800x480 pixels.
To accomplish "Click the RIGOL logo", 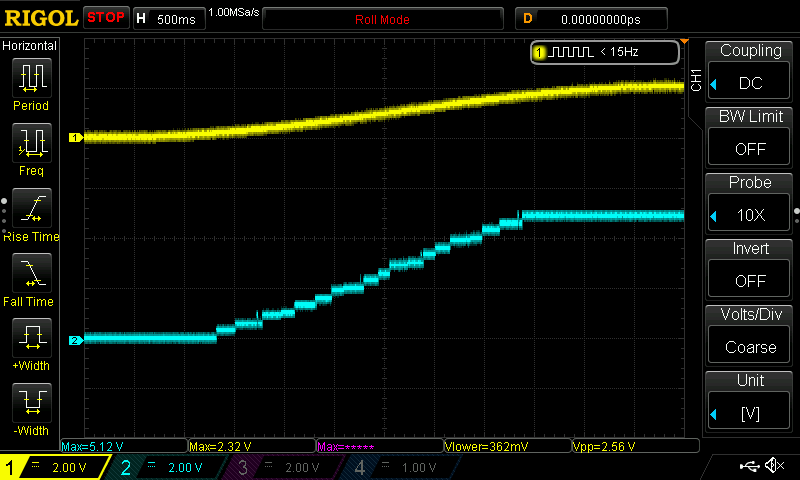I will [x=41, y=18].
